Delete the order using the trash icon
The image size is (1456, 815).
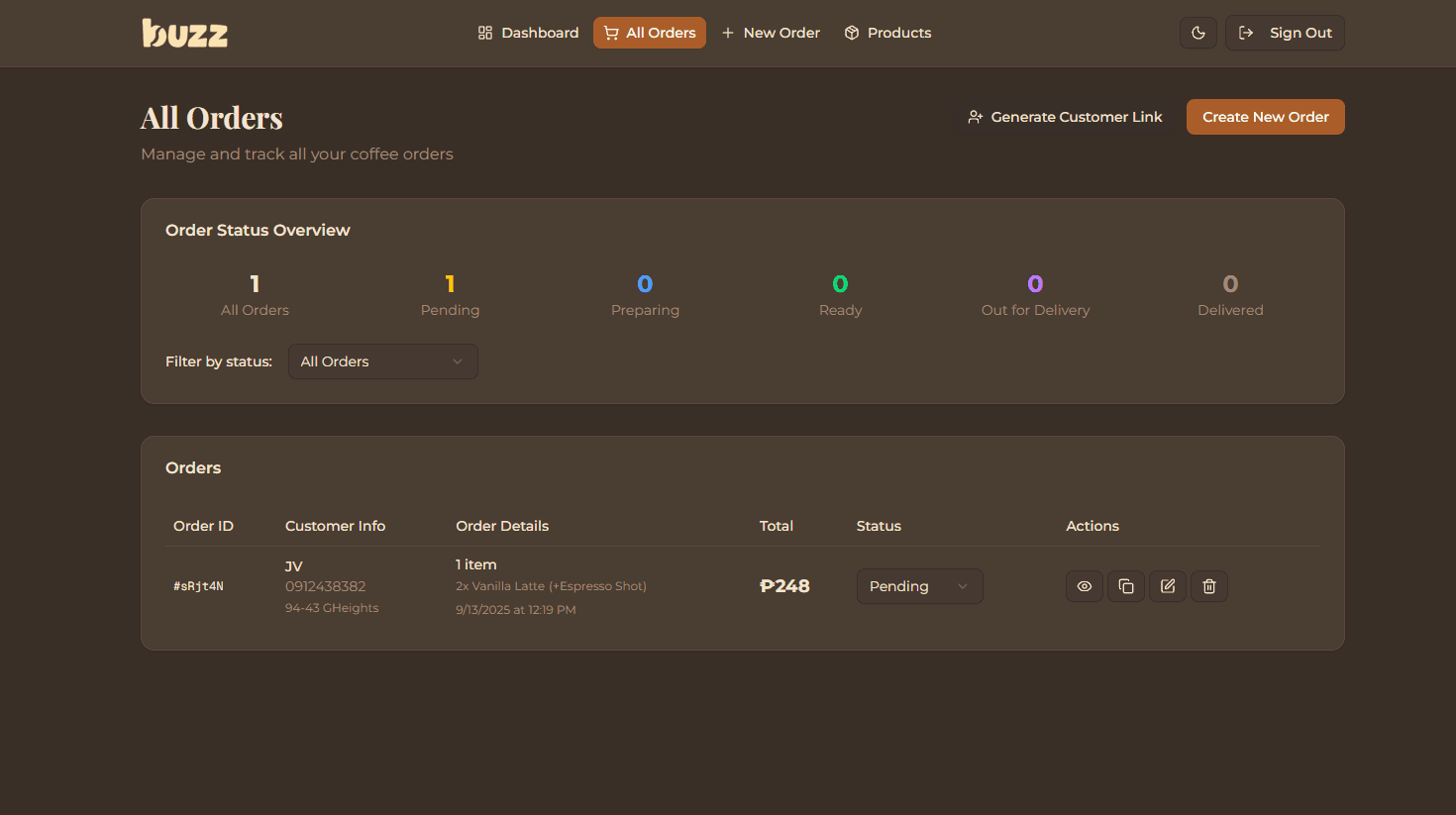[1208, 586]
